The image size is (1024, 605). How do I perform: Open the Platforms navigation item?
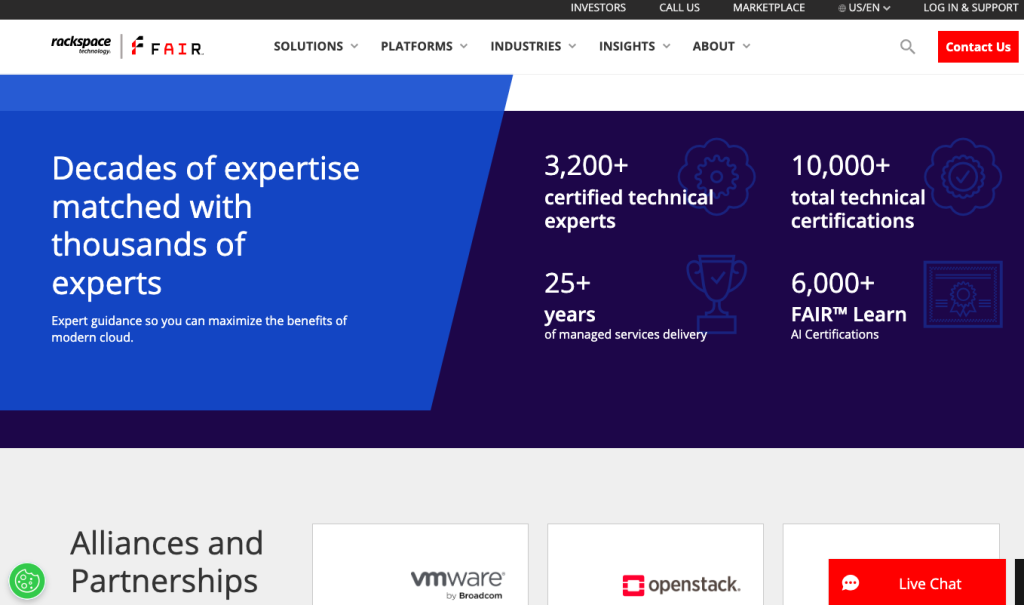click(417, 46)
